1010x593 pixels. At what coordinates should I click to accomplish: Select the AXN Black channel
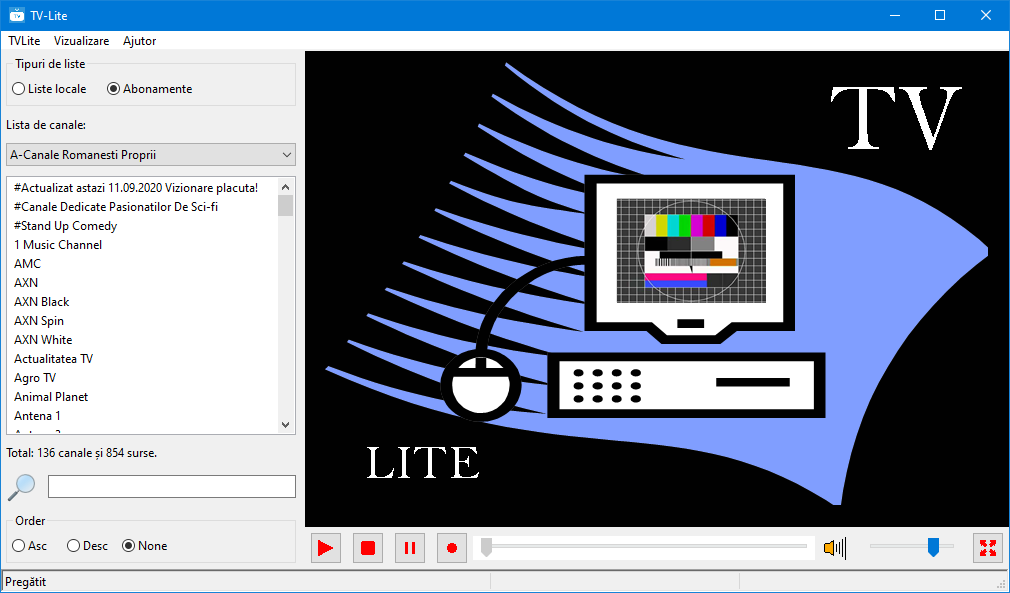click(x=142, y=302)
